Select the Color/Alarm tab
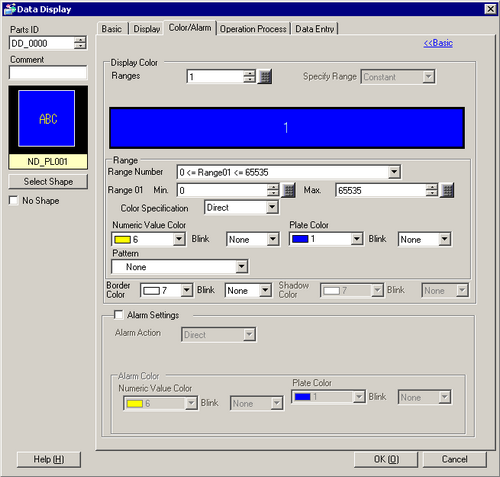Screen dimensions: 500x477 (x=190, y=28)
